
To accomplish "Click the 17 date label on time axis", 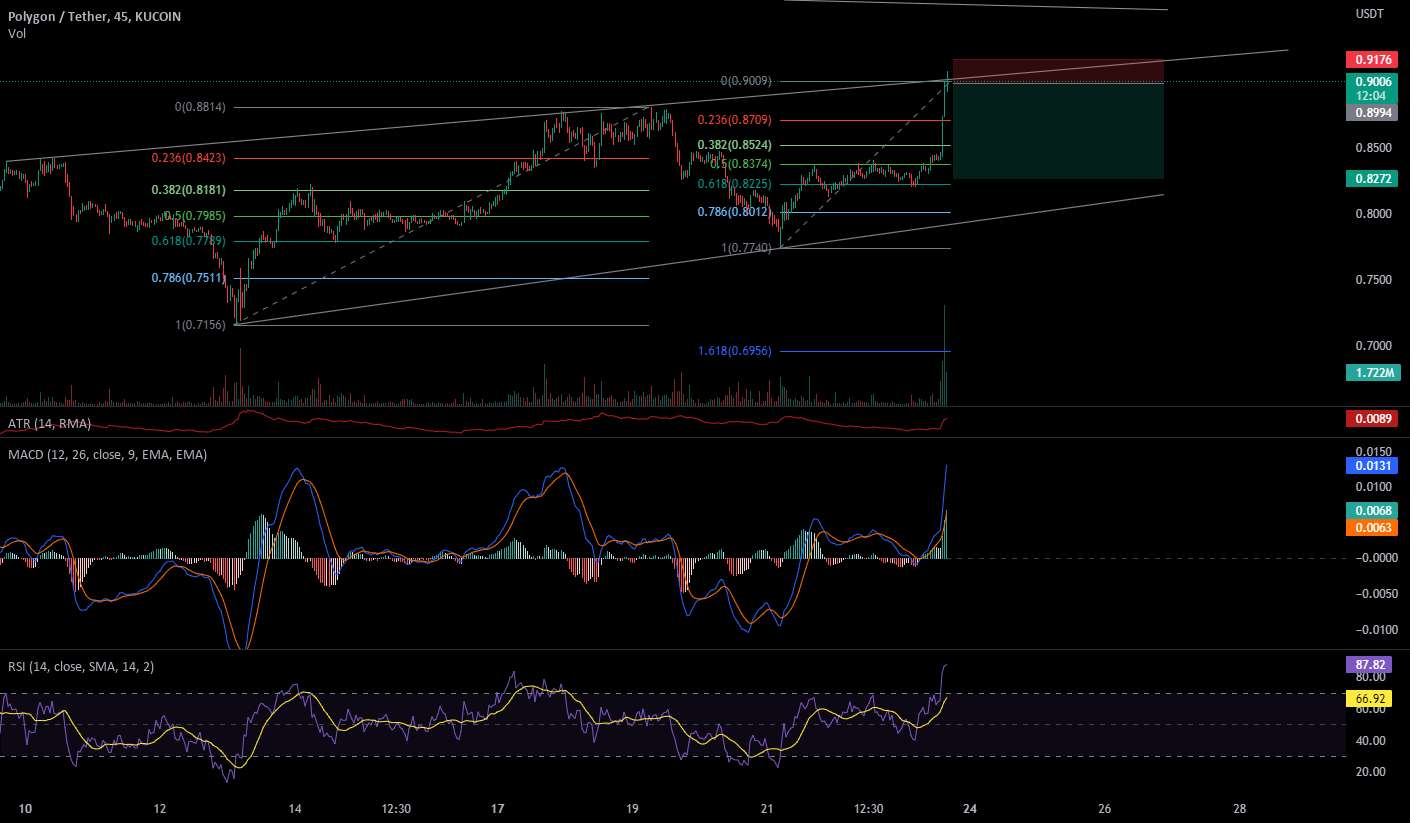I will point(498,808).
